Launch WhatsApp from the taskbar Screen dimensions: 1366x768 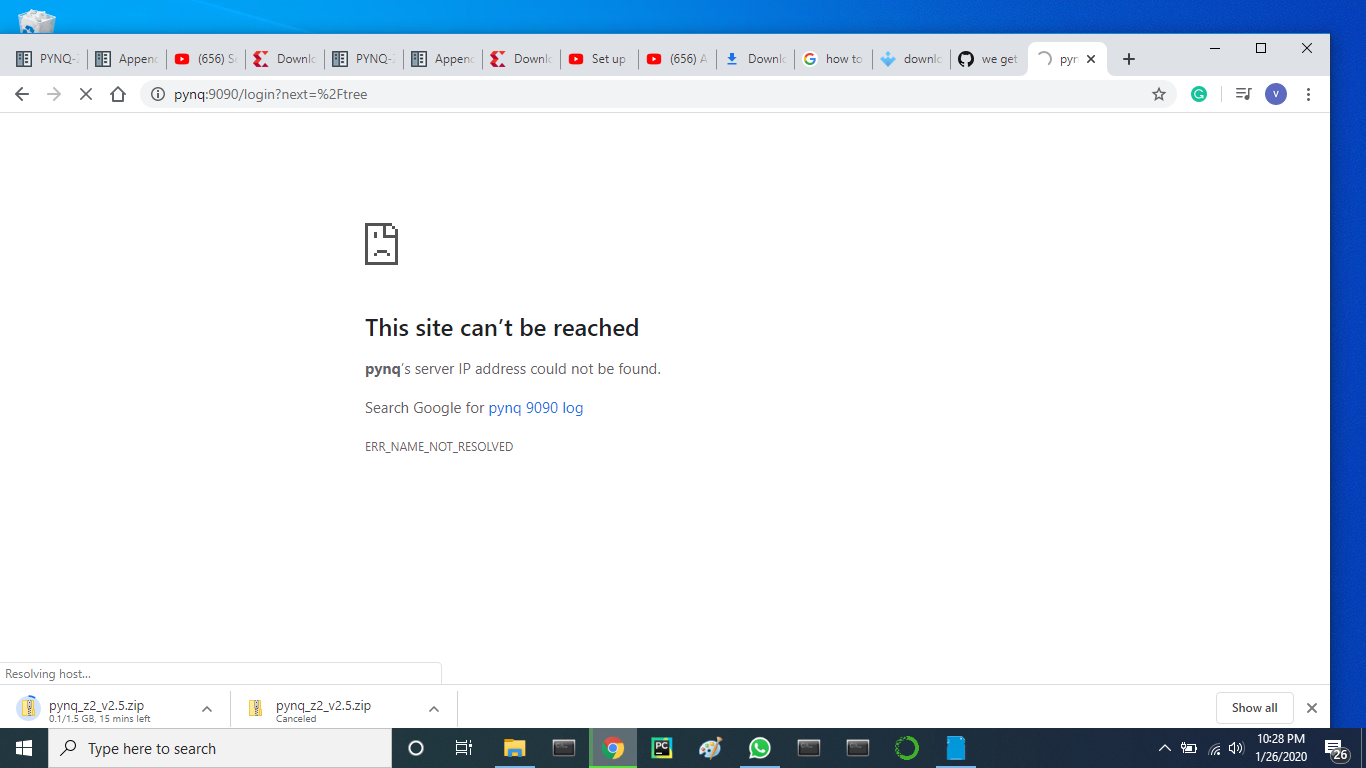tap(759, 747)
